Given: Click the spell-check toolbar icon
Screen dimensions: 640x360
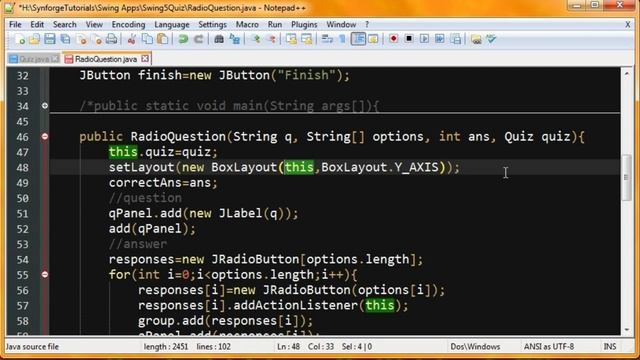Looking at the screenshot, I should point(491,39).
